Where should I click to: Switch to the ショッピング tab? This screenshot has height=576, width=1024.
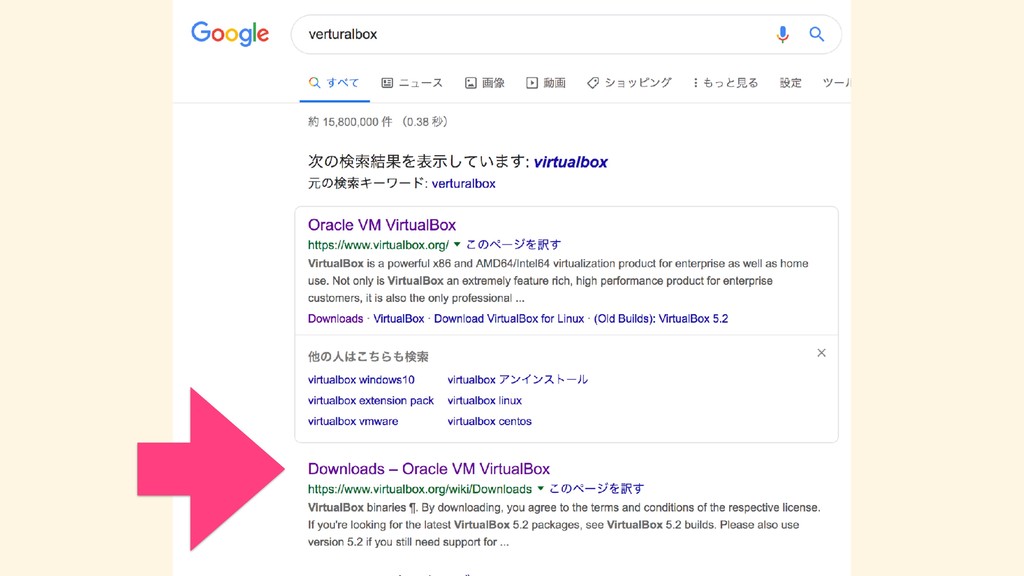click(629, 83)
